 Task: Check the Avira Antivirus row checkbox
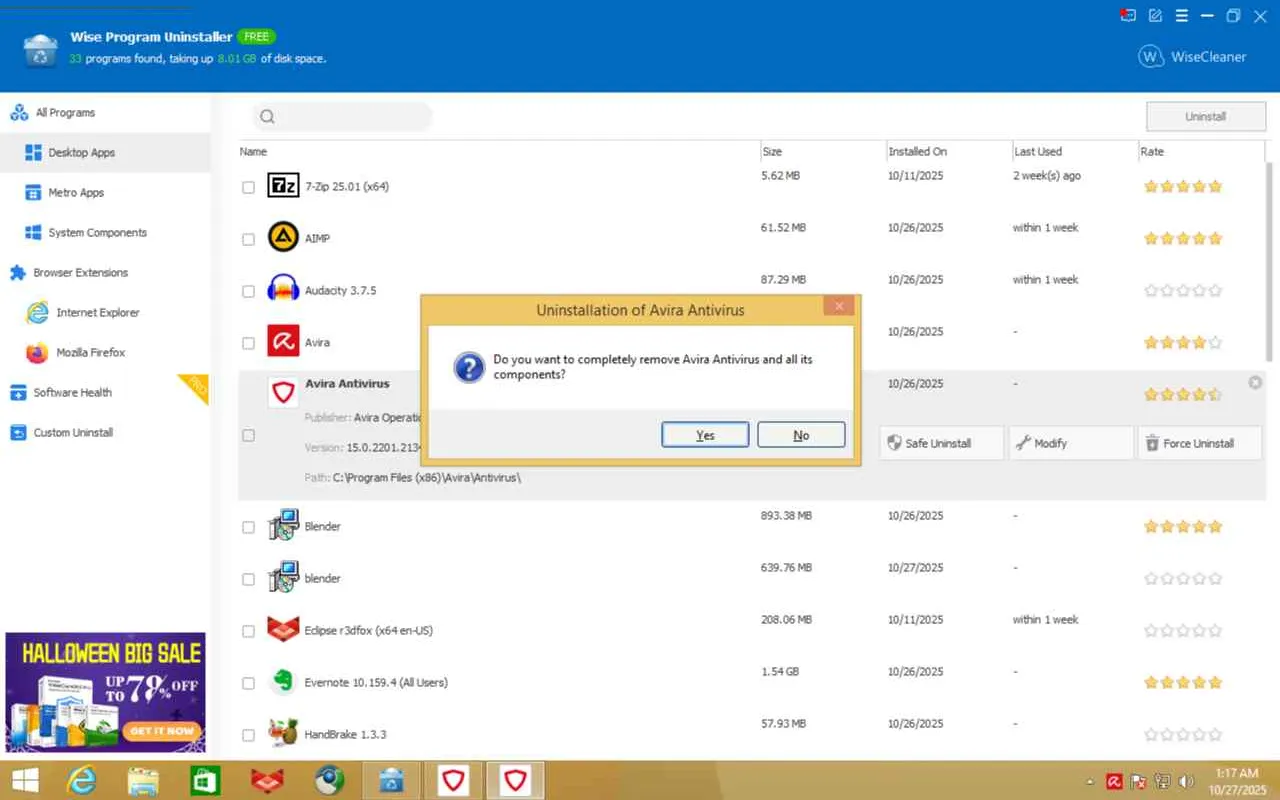248,435
